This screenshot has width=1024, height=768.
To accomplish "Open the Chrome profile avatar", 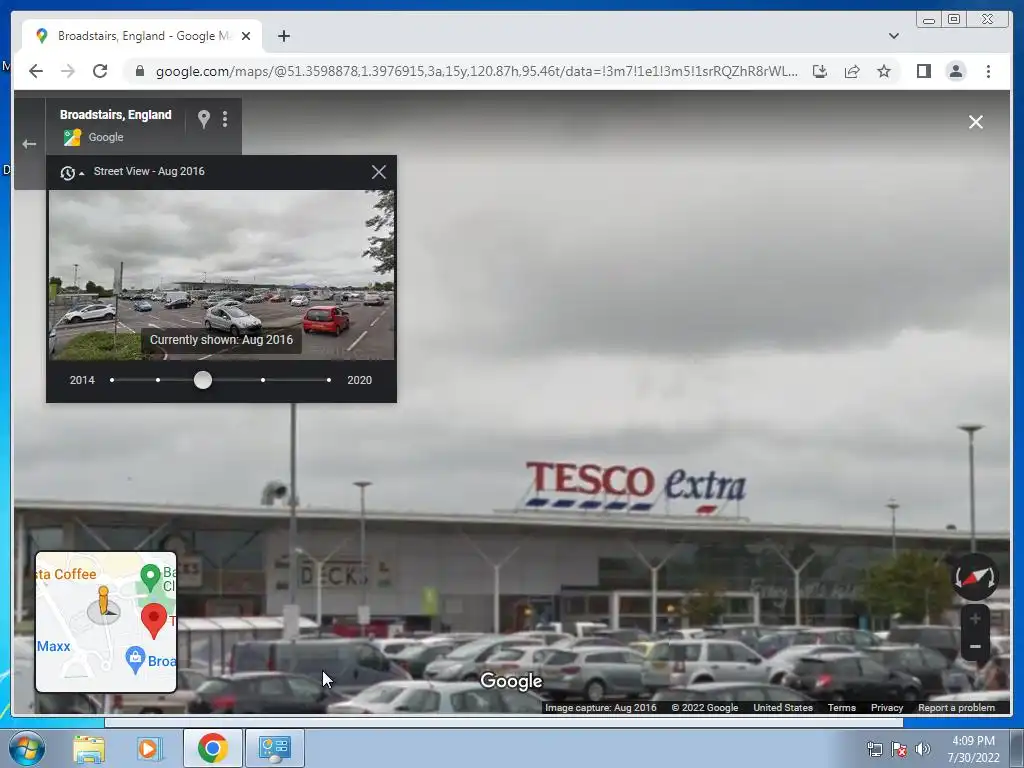I will [955, 71].
